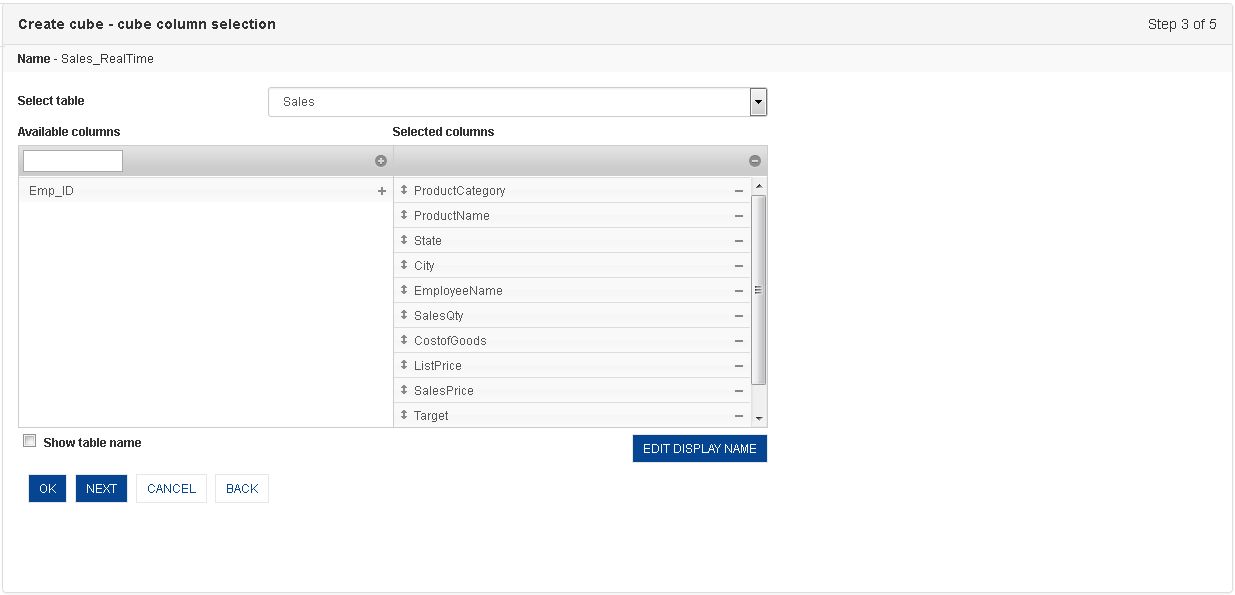Focus the available columns search field

[x=73, y=161]
